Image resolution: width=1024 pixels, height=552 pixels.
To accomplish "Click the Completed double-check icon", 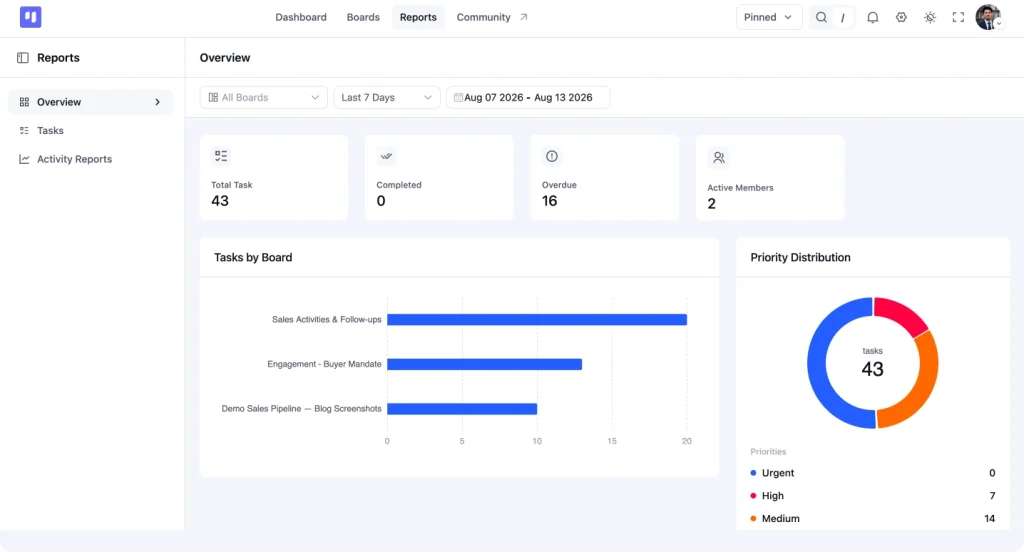I will [387, 156].
